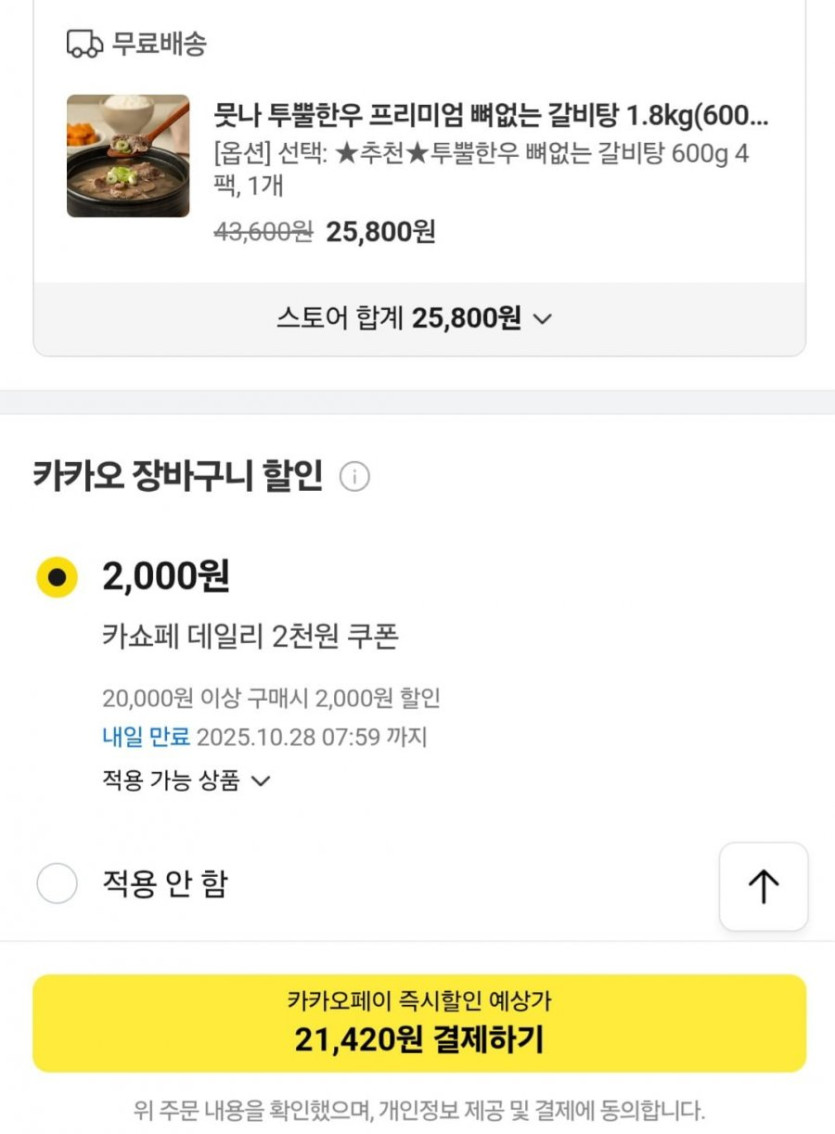Image resolution: width=835 pixels, height=1134 pixels.
Task: Choose the 적용 안 함 radio button
Action: point(57,883)
